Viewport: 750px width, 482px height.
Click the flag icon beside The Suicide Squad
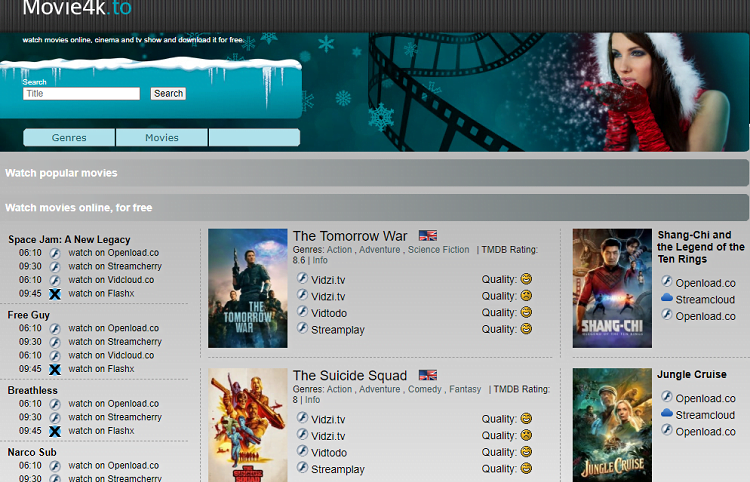tap(428, 375)
